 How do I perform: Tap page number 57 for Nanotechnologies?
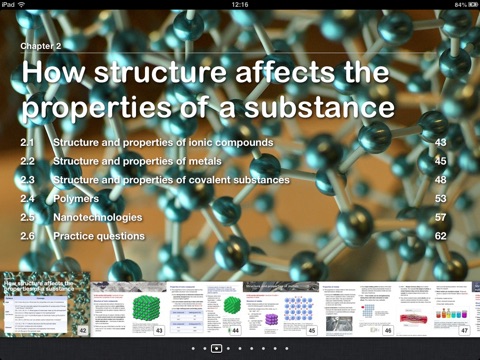440,217
